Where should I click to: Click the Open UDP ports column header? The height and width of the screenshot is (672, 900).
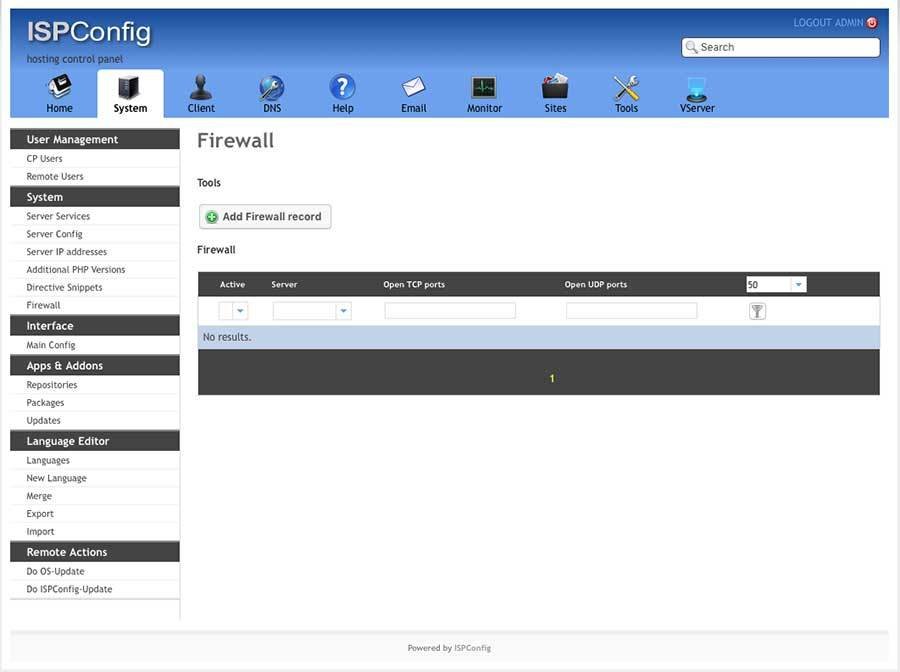coord(595,285)
